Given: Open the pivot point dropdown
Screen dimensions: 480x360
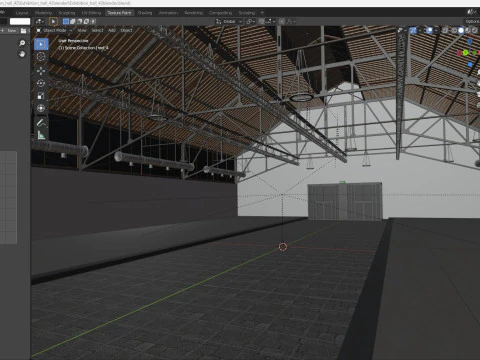Looking at the screenshot, I should pos(251,21).
